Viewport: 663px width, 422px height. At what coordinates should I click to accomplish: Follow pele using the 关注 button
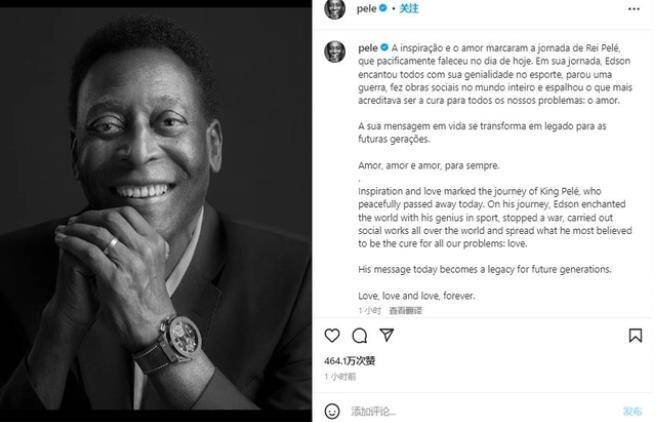(410, 9)
